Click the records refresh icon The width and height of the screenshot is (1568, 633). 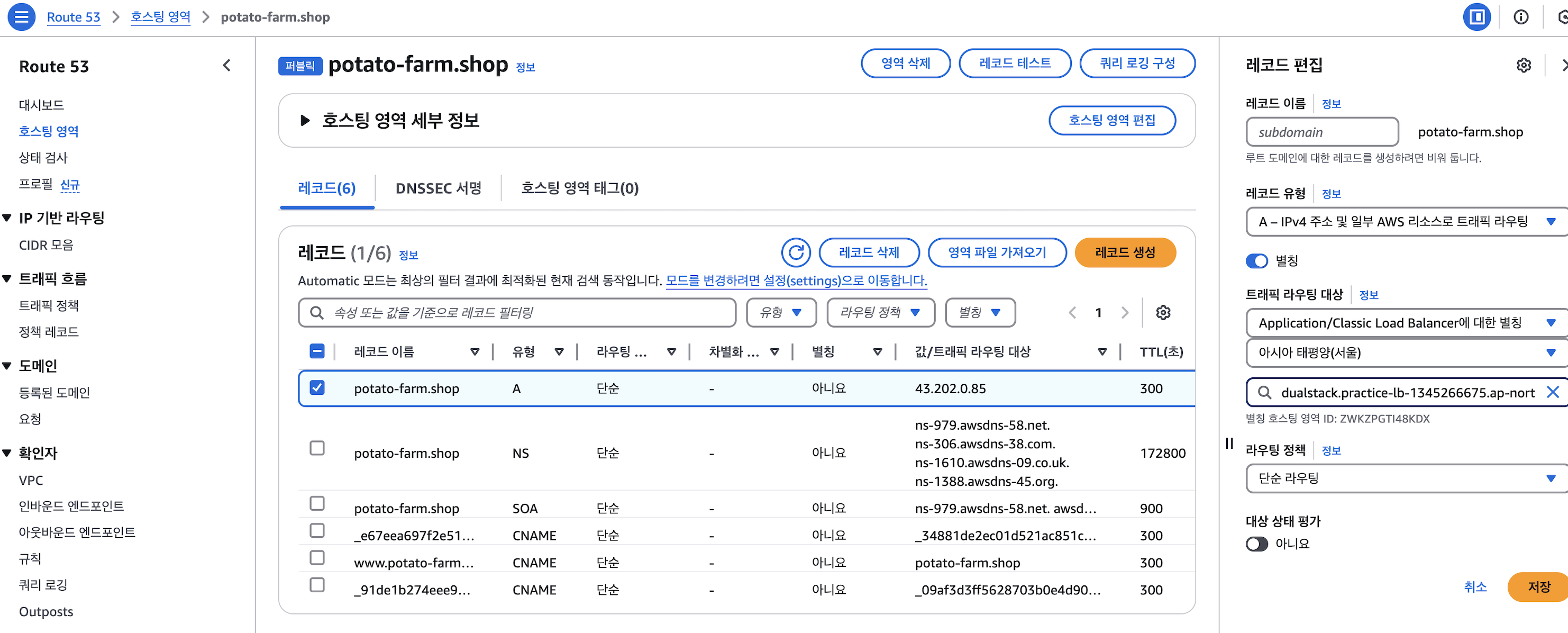(796, 252)
